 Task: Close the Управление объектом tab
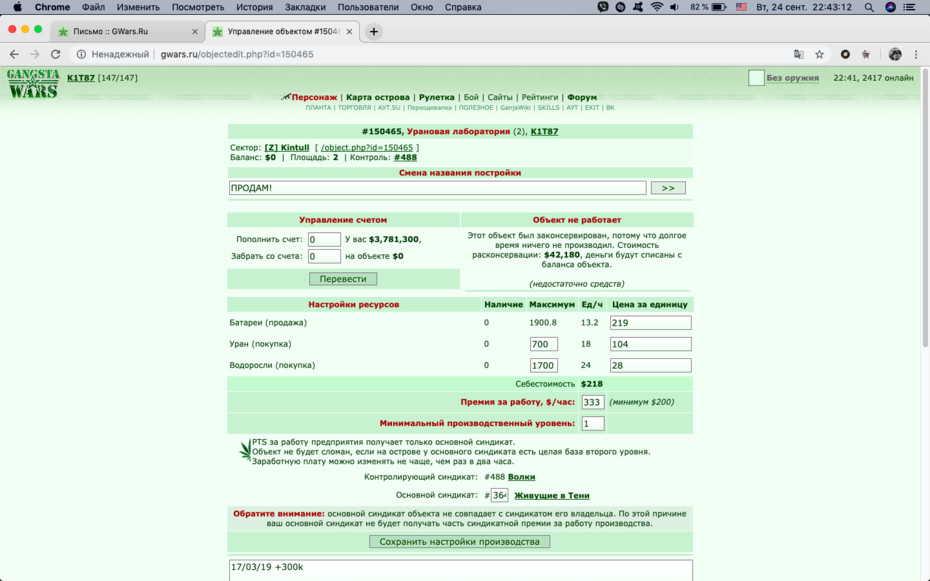[x=349, y=31]
